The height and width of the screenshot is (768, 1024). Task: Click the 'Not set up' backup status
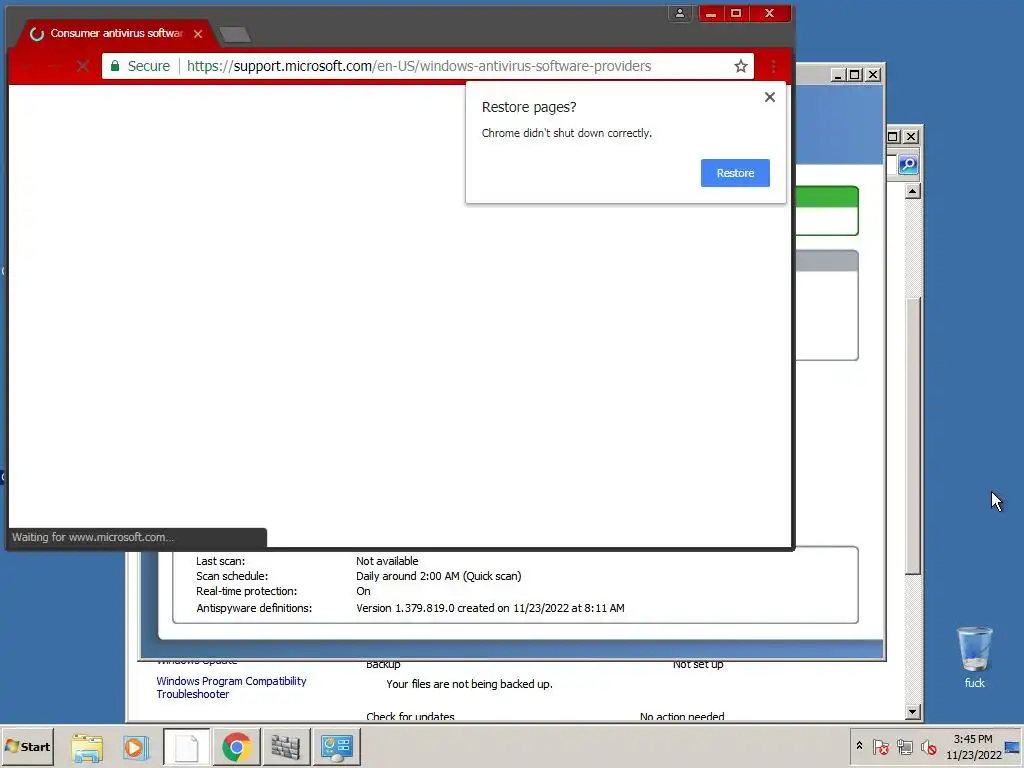point(698,665)
